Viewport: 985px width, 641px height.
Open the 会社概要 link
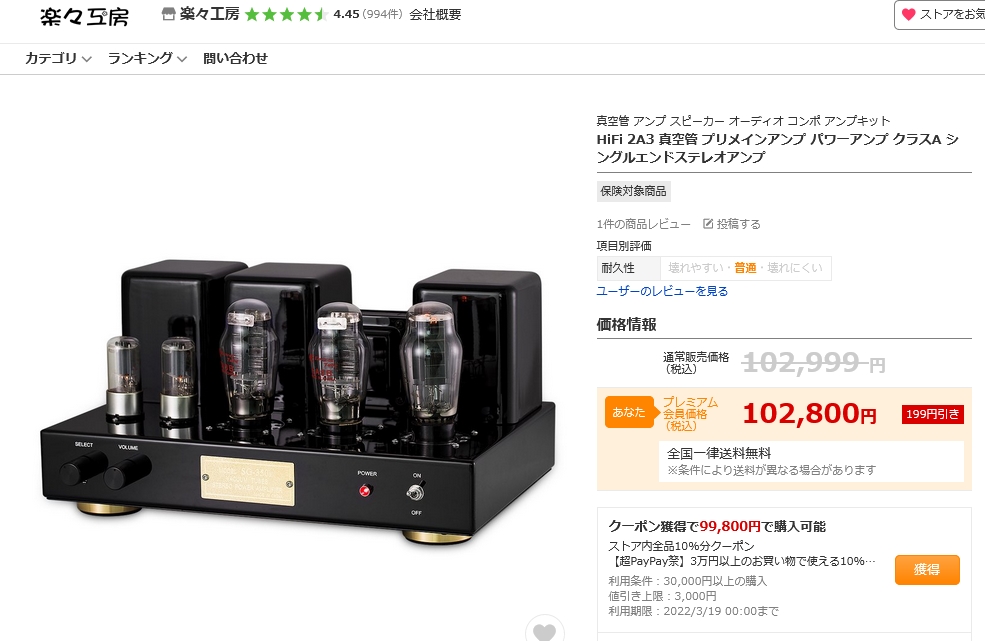(435, 14)
